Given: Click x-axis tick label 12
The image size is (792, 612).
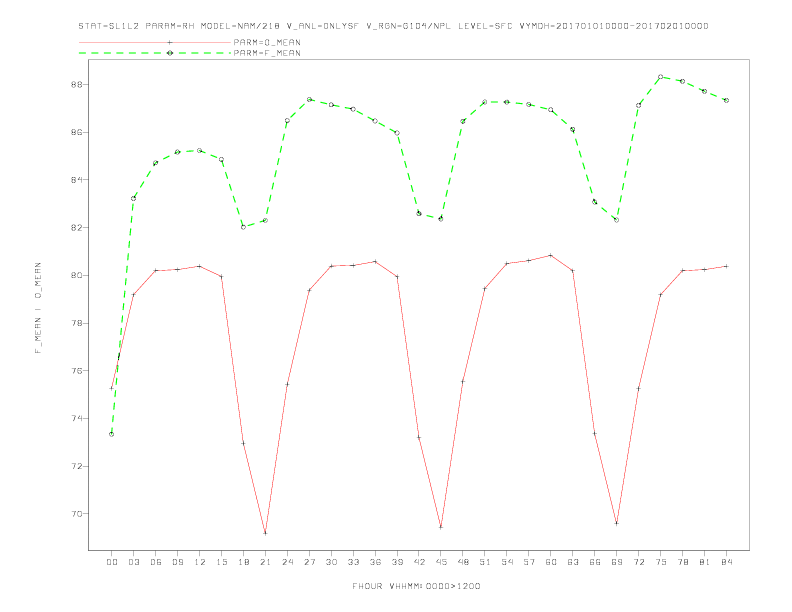Looking at the screenshot, I should [200, 562].
